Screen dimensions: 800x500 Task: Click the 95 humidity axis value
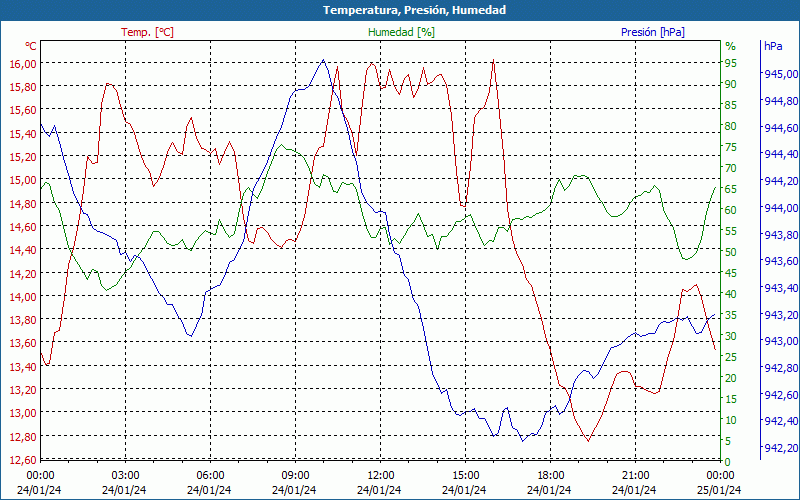[731, 63]
